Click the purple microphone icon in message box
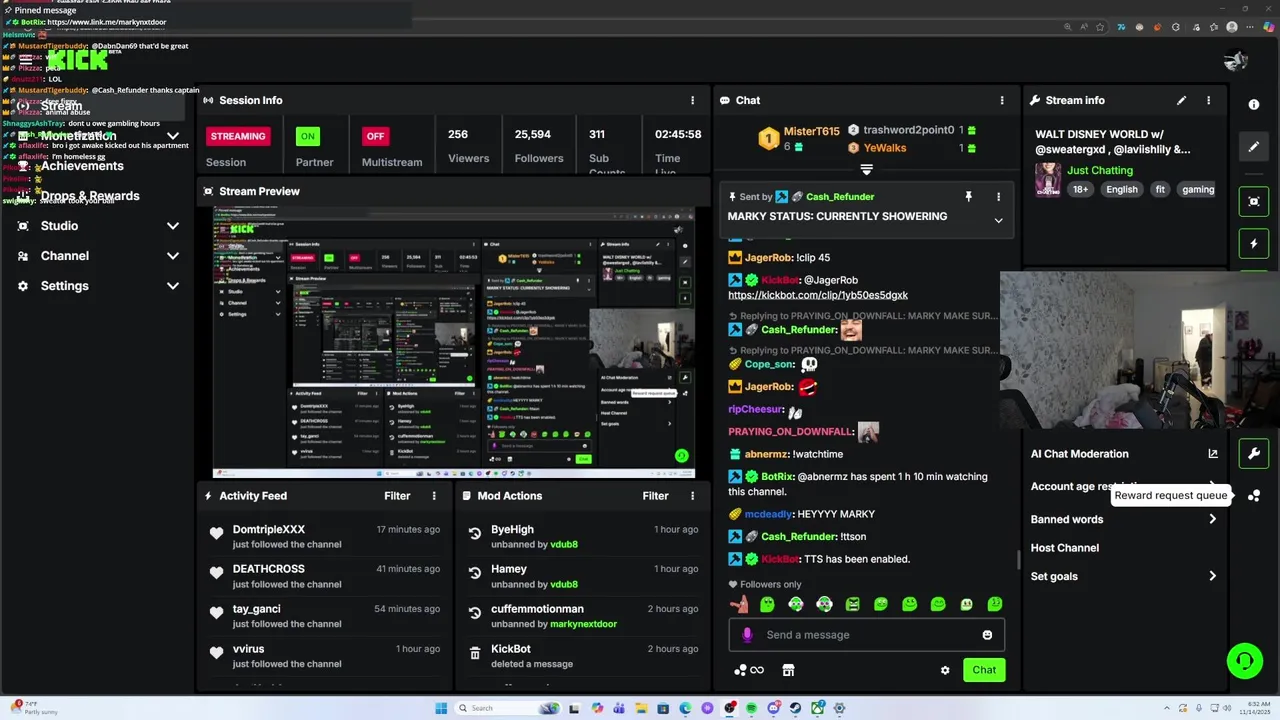 [747, 635]
